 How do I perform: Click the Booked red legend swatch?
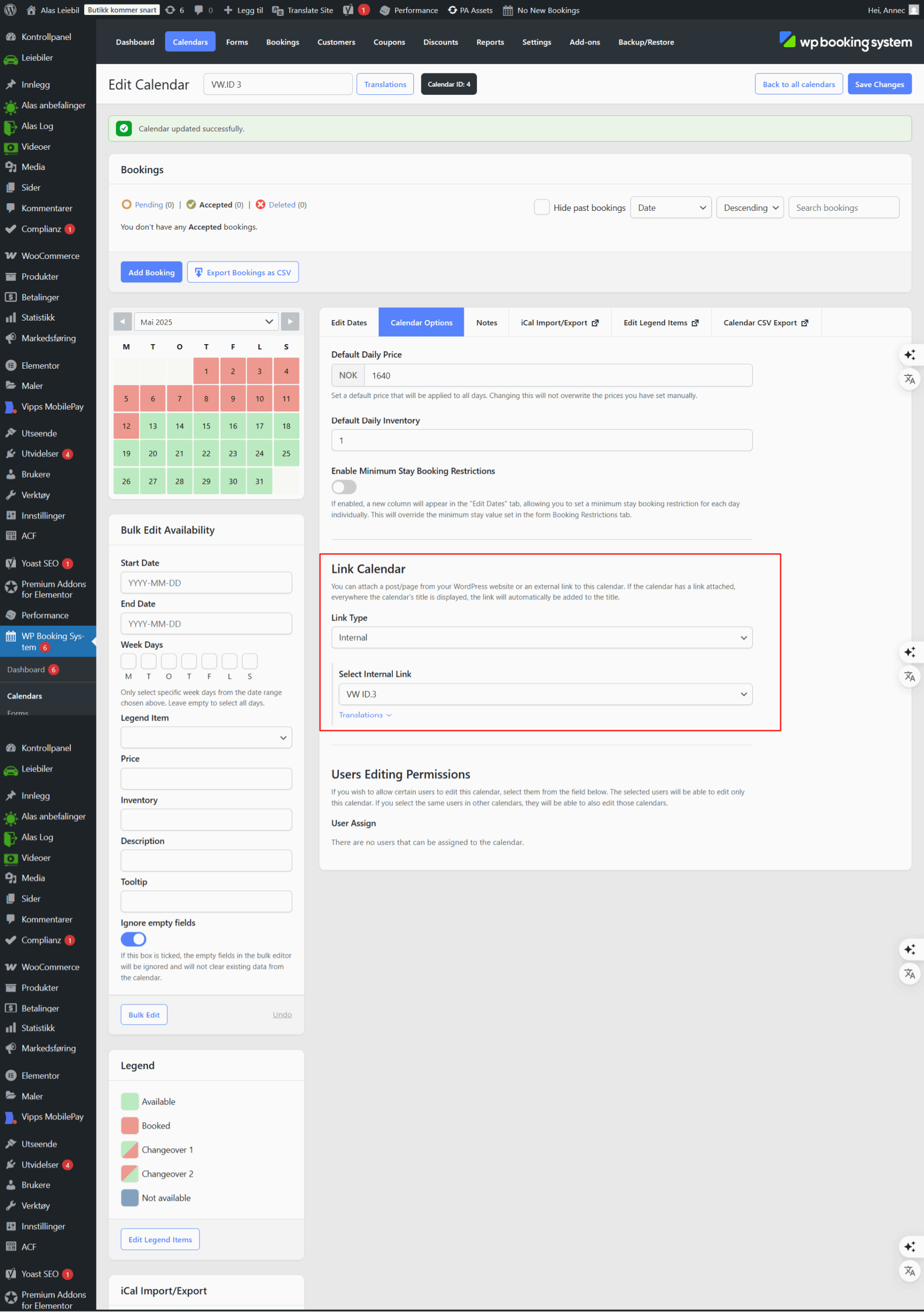point(130,1125)
